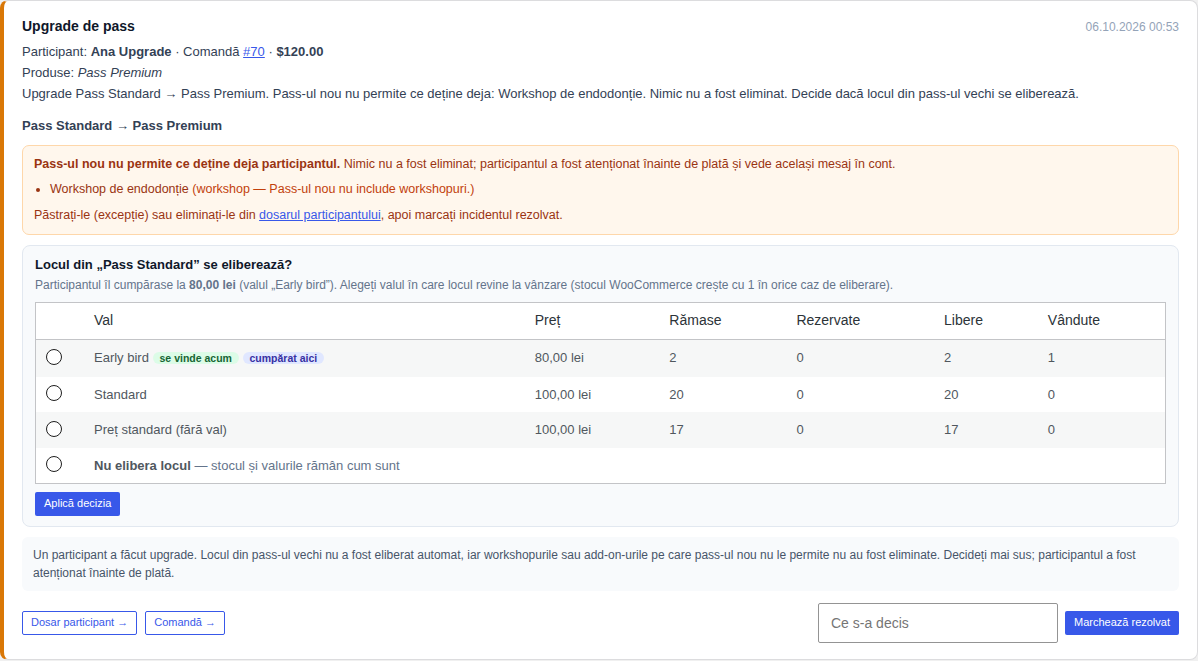
Task: Choose the Preț standard (fără val) option
Action: (x=54, y=429)
